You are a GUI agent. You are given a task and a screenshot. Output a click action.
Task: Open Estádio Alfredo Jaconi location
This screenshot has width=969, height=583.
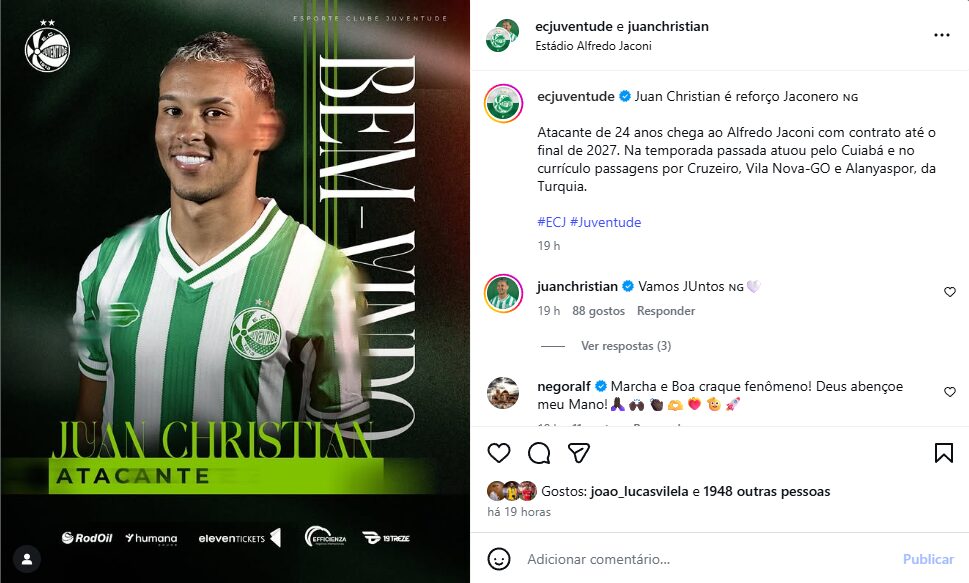tap(593, 46)
